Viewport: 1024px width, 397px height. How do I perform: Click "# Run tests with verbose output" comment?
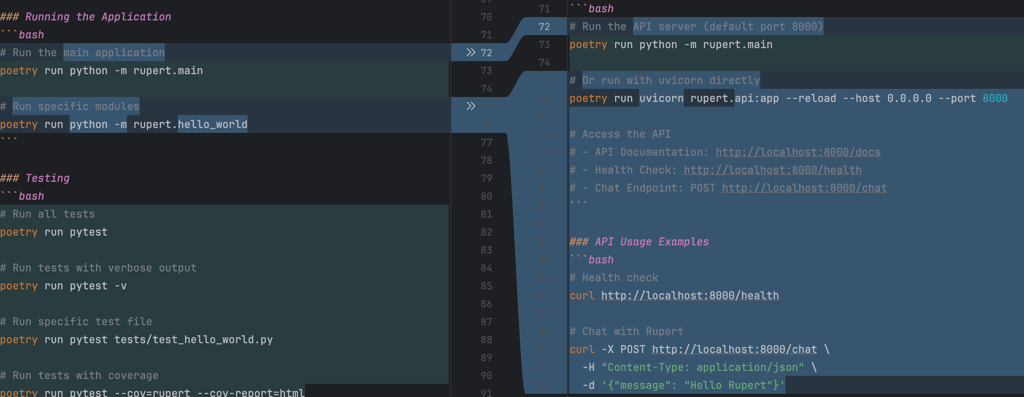[98, 268]
